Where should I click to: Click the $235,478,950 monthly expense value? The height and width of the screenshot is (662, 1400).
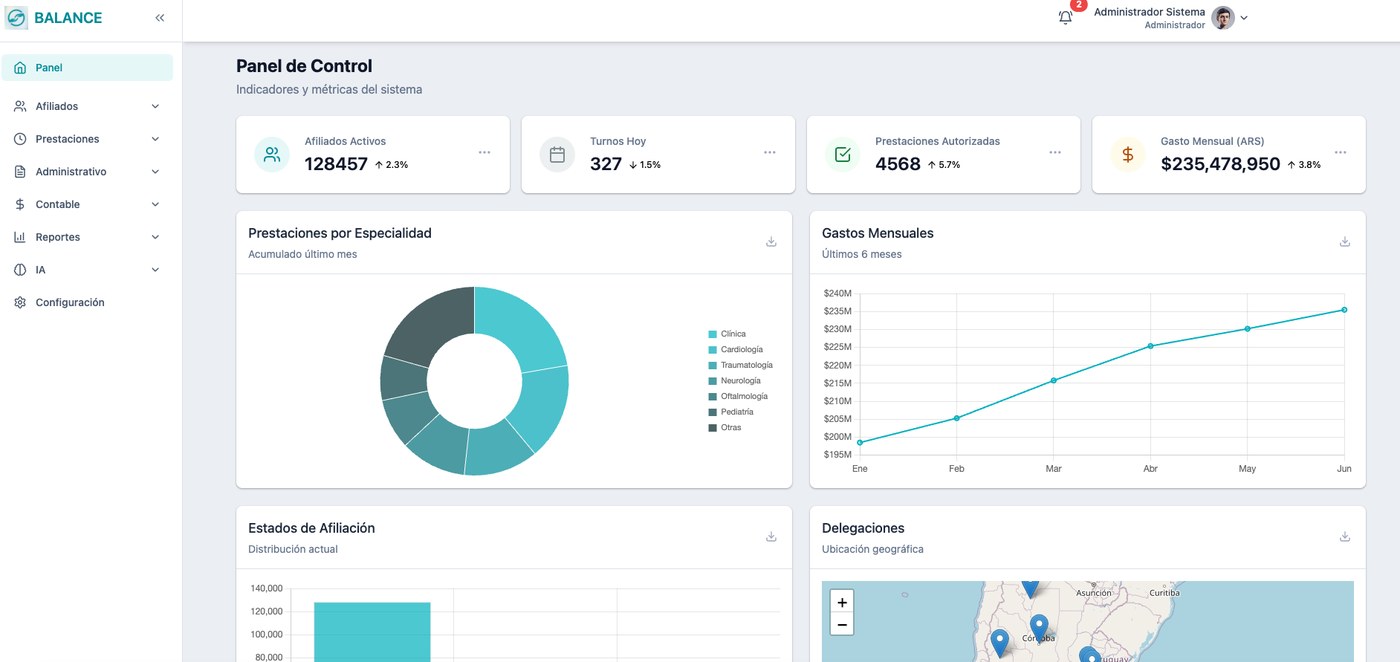(x=1220, y=164)
